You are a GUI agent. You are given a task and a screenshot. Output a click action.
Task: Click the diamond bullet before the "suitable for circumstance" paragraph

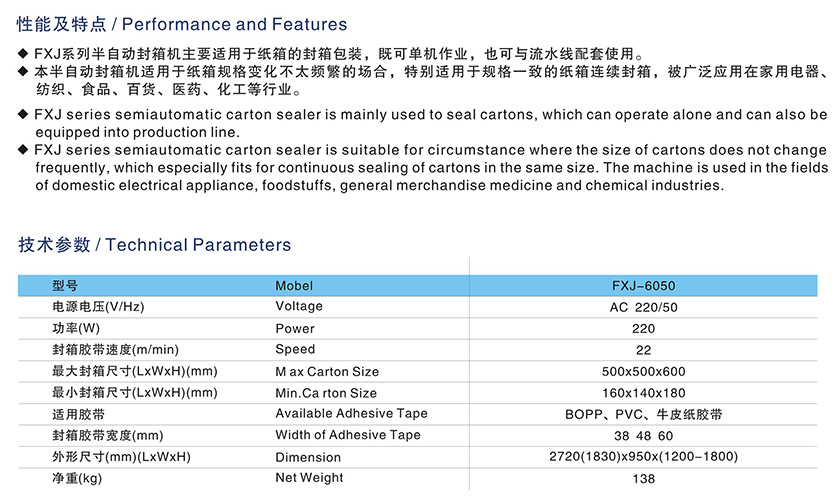coord(23,150)
